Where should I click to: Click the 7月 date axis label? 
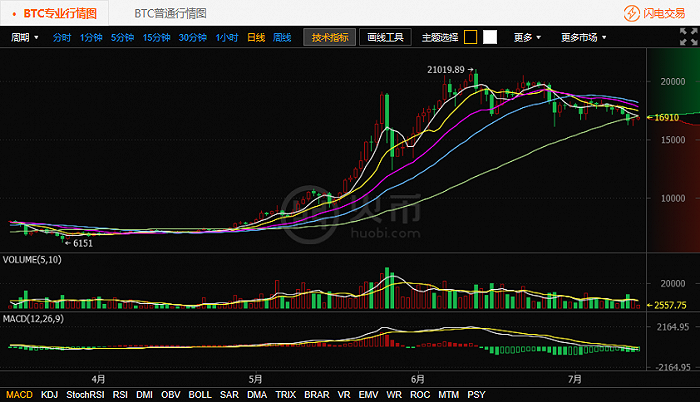[x=575, y=379]
